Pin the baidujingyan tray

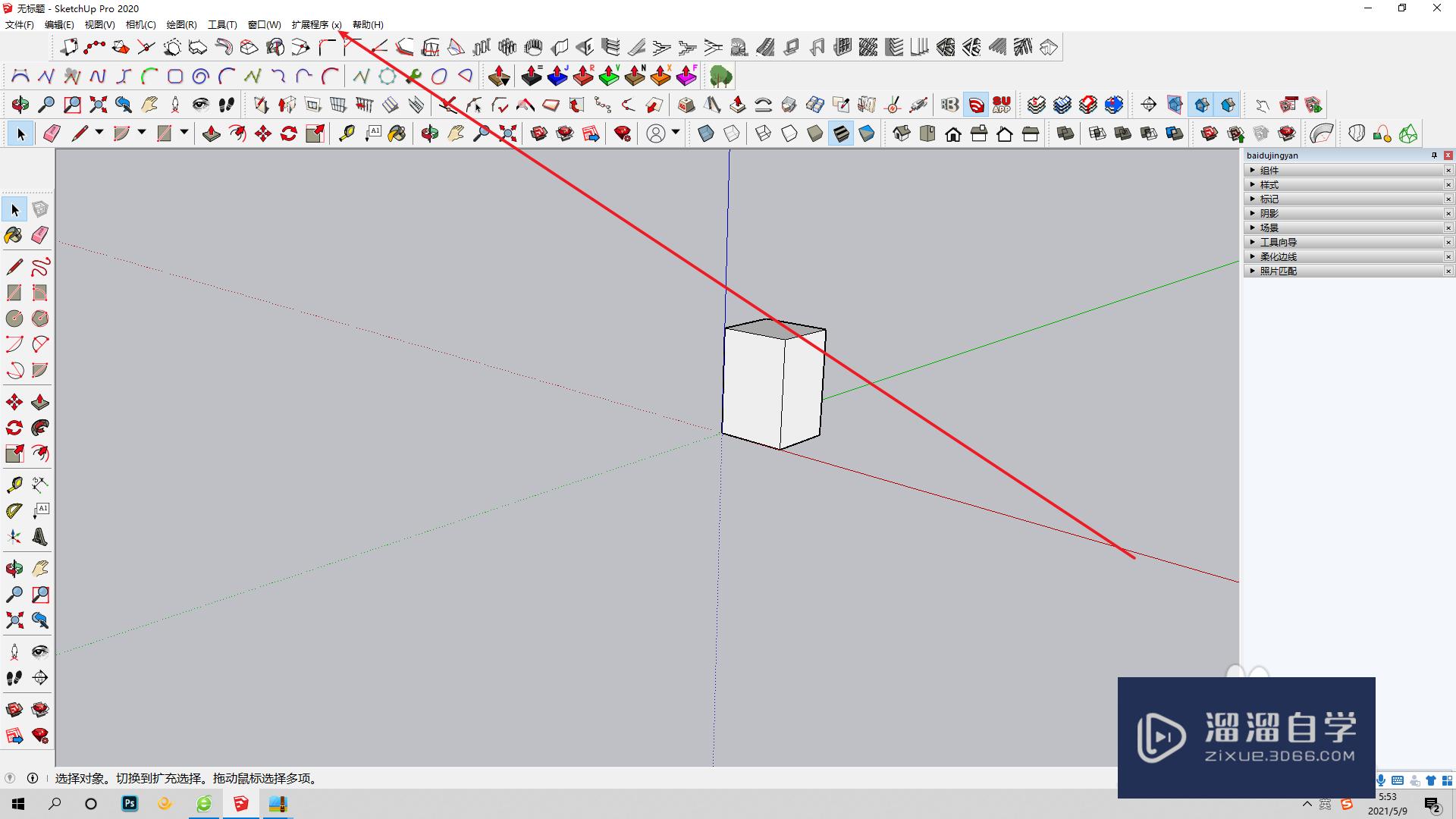[1434, 155]
